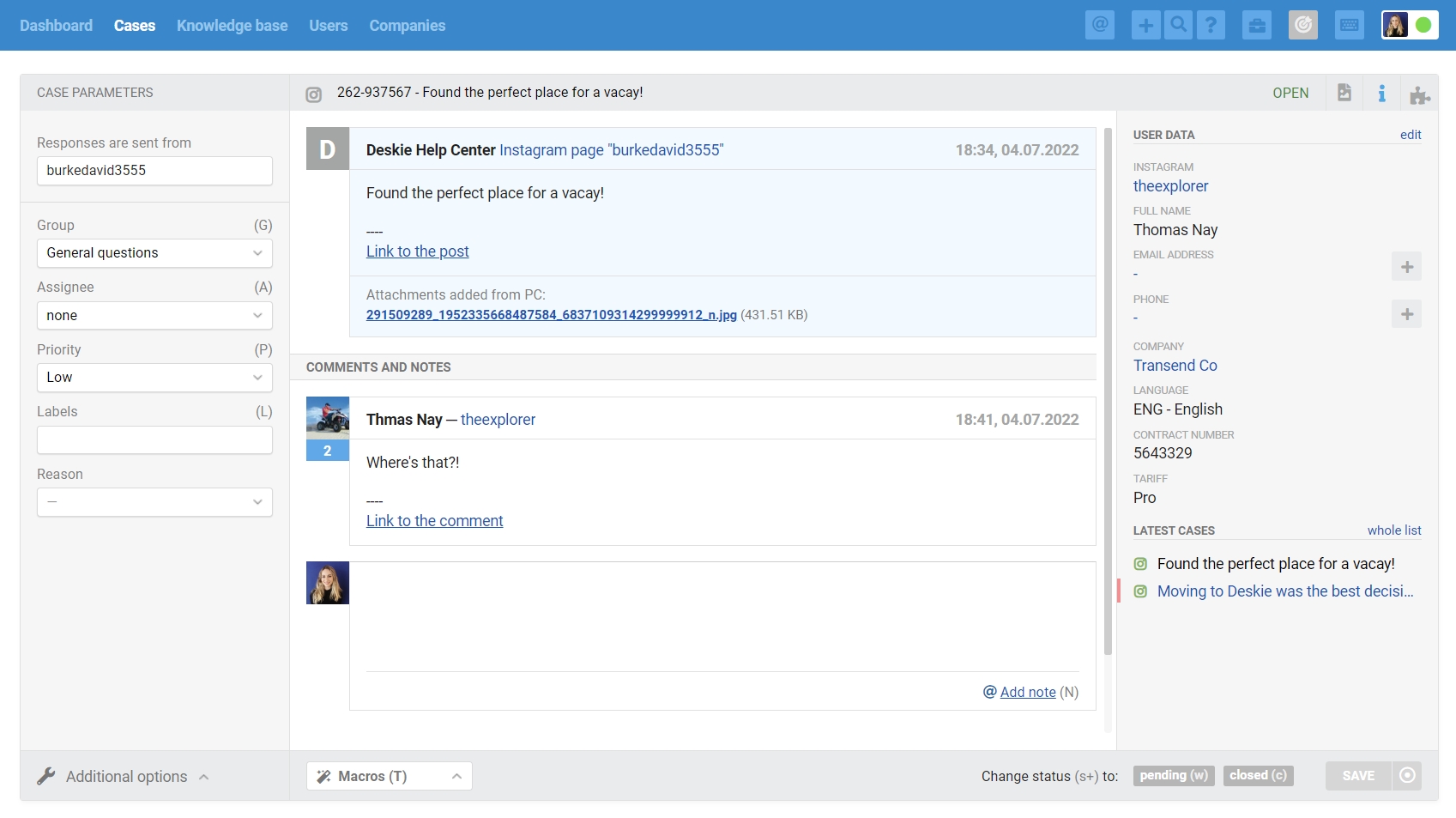The image size is (1456, 818).
Task: Click the magic wand Macros icon
Action: 323,777
